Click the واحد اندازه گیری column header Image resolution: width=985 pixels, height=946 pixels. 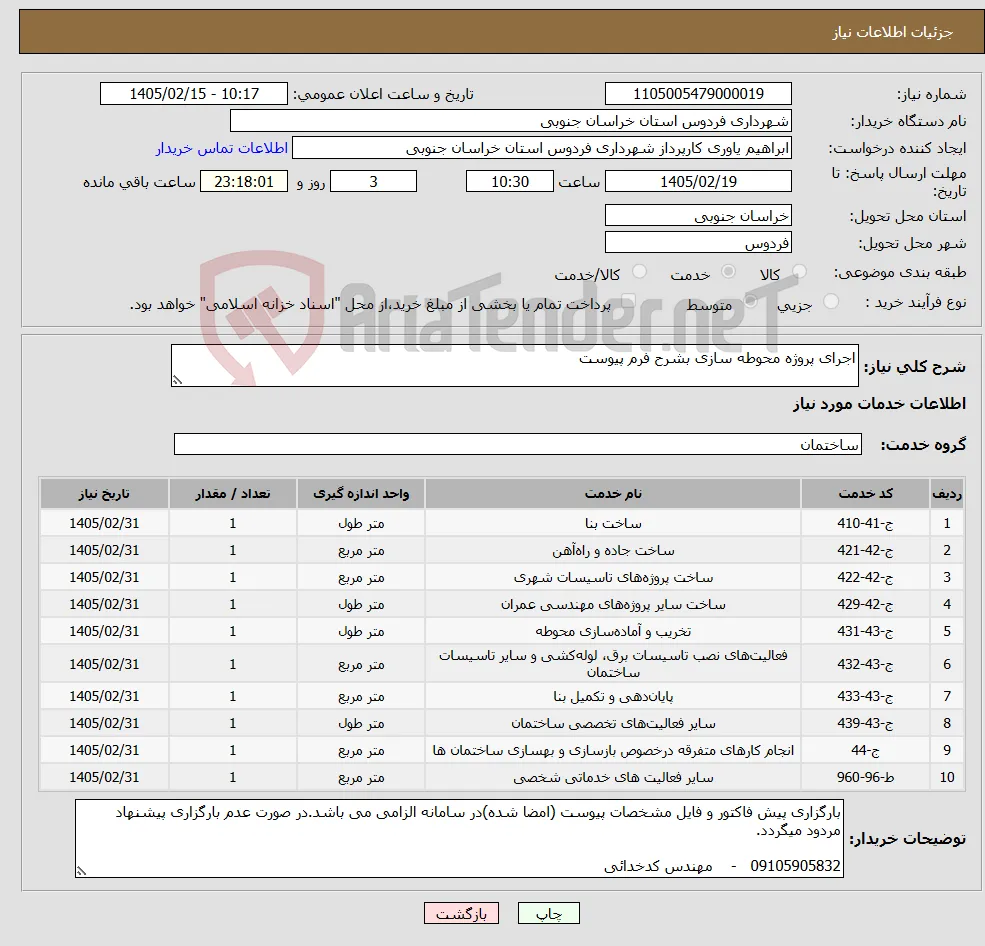[x=361, y=494]
